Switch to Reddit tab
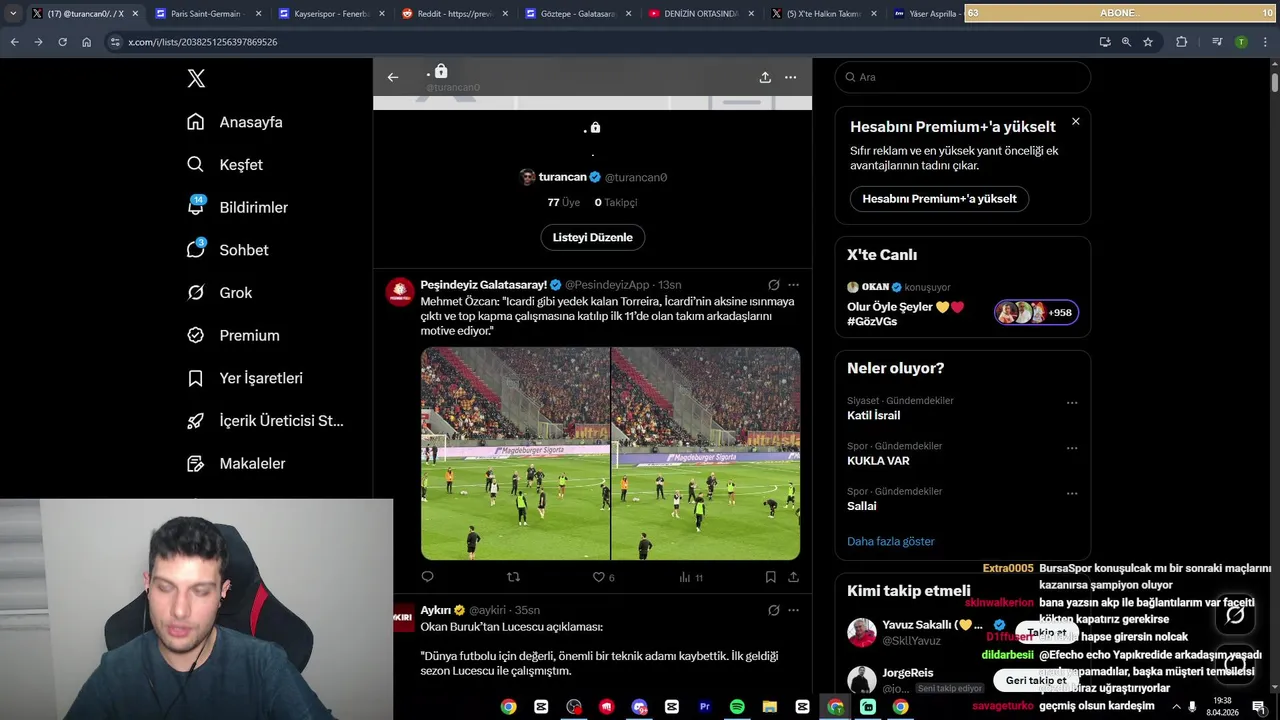This screenshot has width=1280, height=720. (454, 14)
